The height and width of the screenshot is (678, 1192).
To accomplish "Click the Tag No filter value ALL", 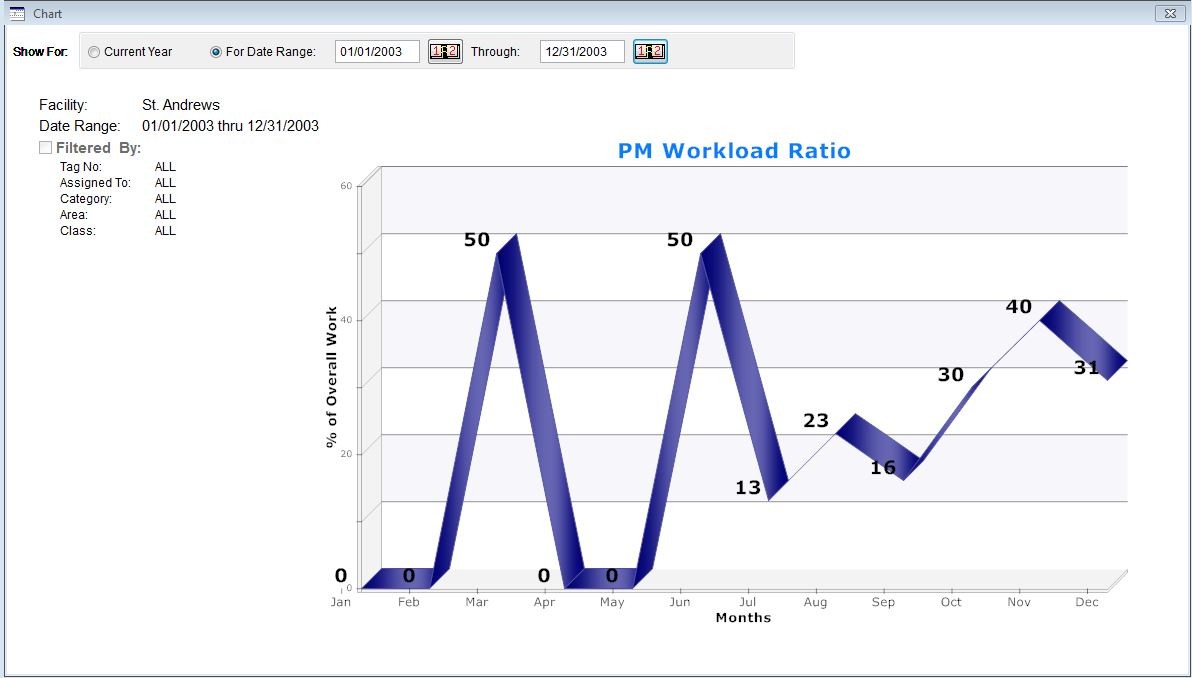I will point(165,166).
